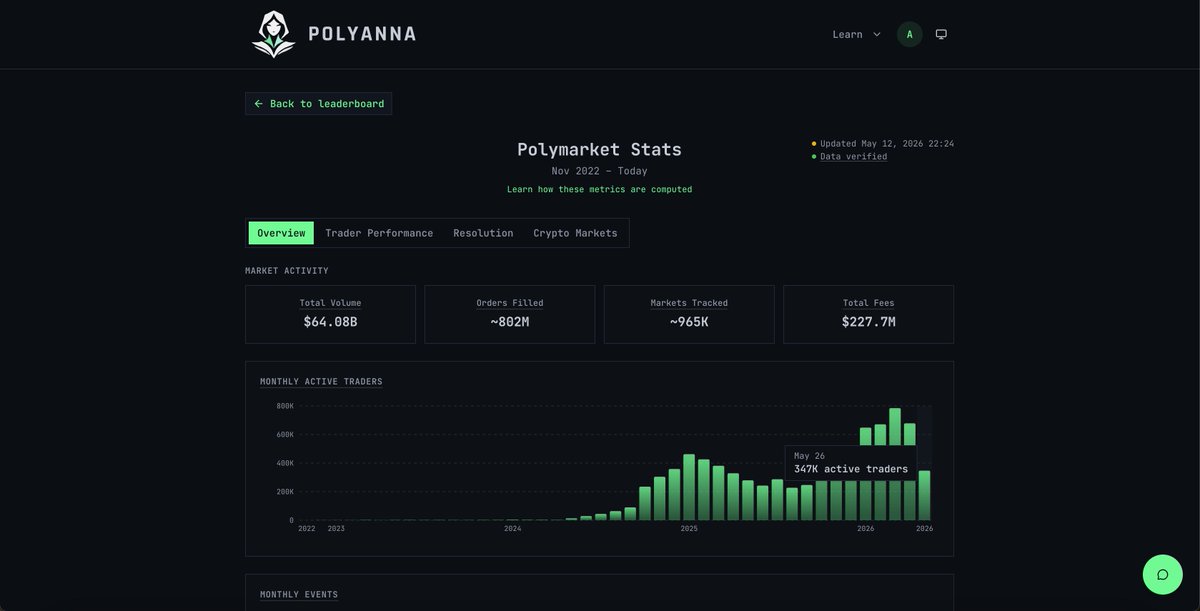Click the Markets Tracked ~965K card
Viewport: 1200px width, 611px height.
(689, 314)
